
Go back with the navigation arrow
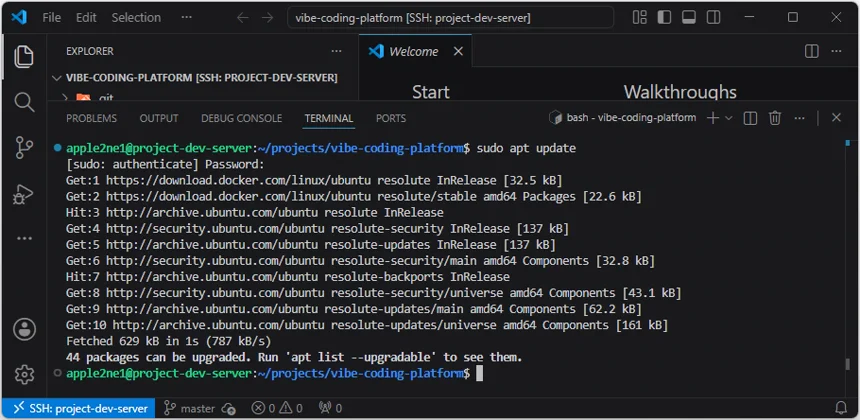[242, 18]
